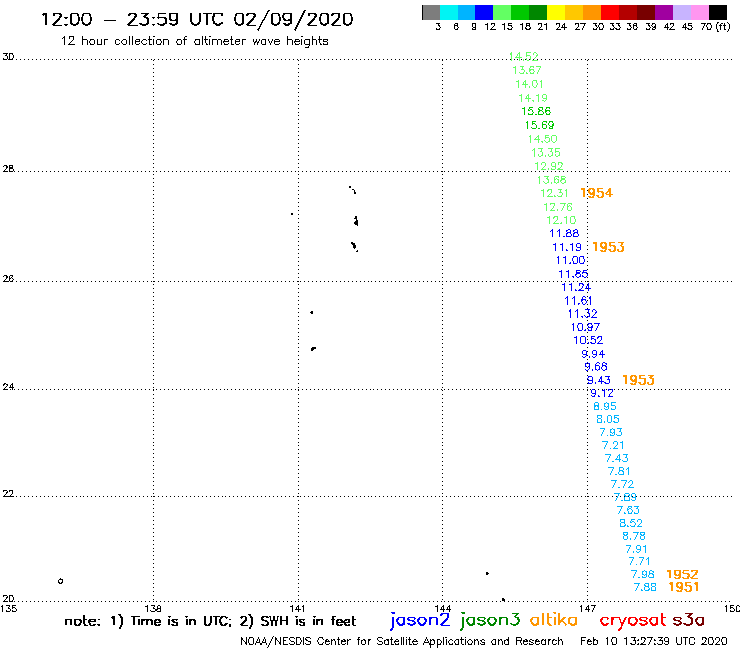Click the NOAA/NESDIS credit line
This screenshot has width=740, height=650.
[x=402, y=642]
